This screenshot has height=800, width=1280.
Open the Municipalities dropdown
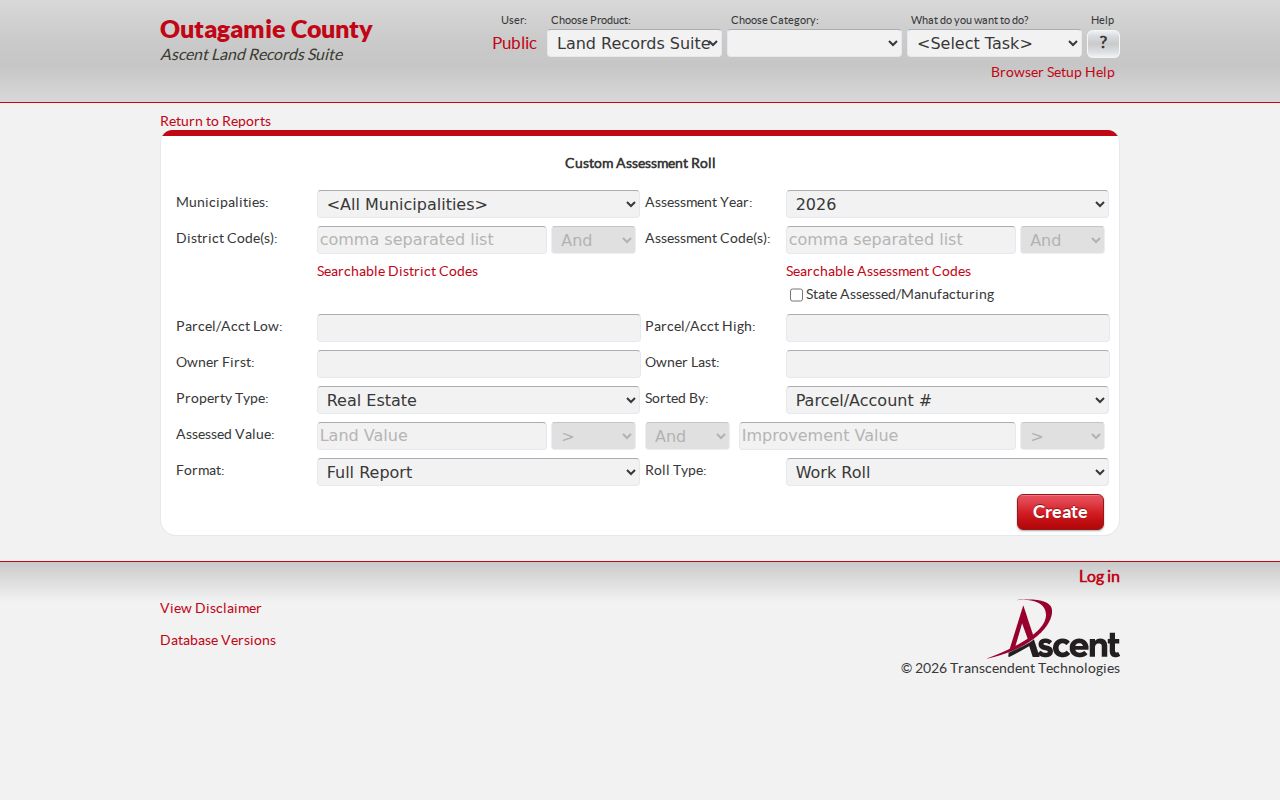click(478, 204)
